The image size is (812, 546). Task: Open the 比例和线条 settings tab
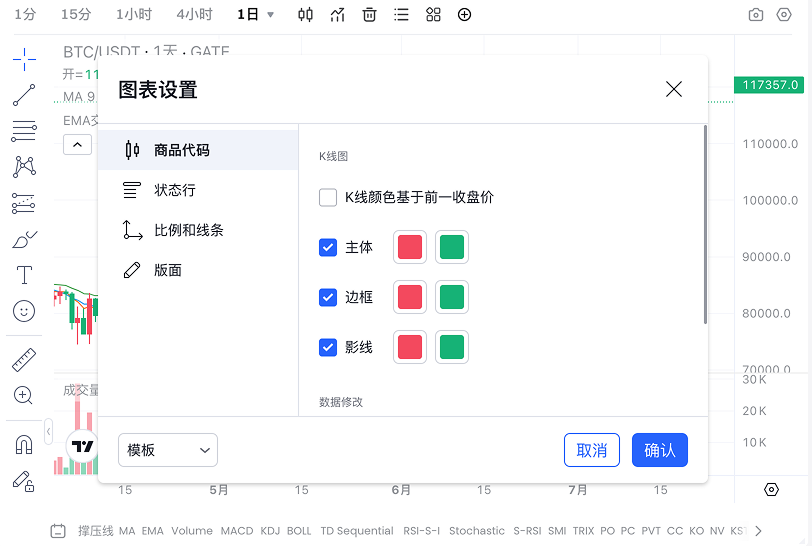(x=188, y=230)
